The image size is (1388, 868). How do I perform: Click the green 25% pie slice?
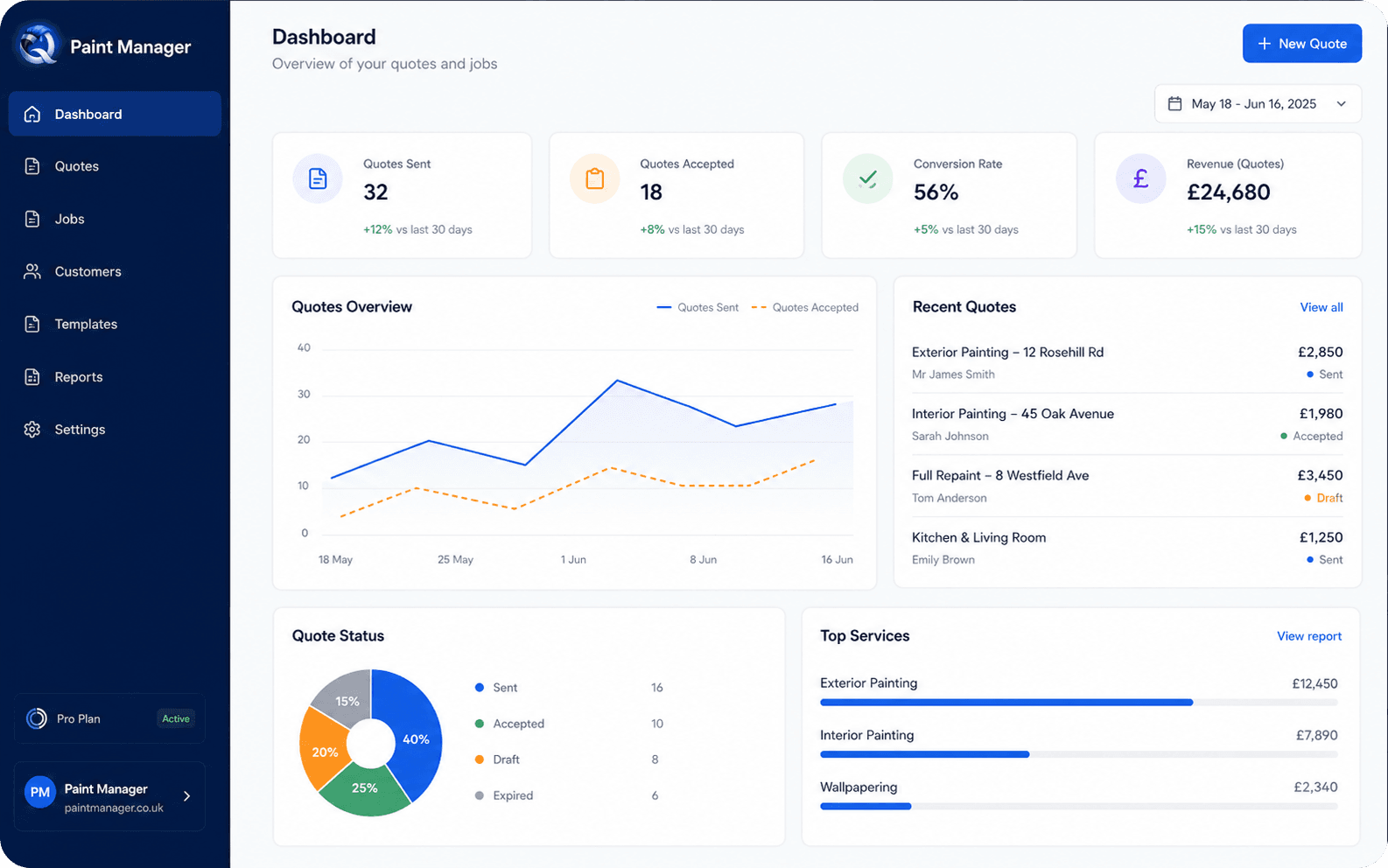point(364,788)
